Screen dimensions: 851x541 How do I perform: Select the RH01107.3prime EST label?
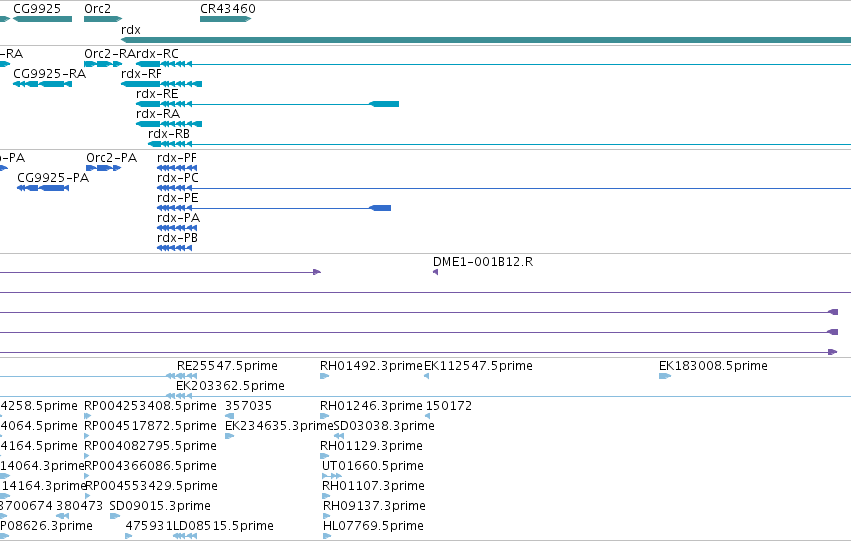(x=373, y=486)
